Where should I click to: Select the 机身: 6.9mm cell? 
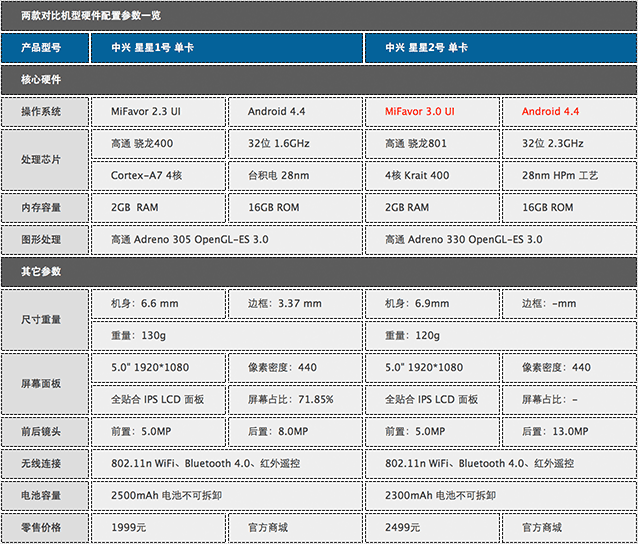(432, 304)
